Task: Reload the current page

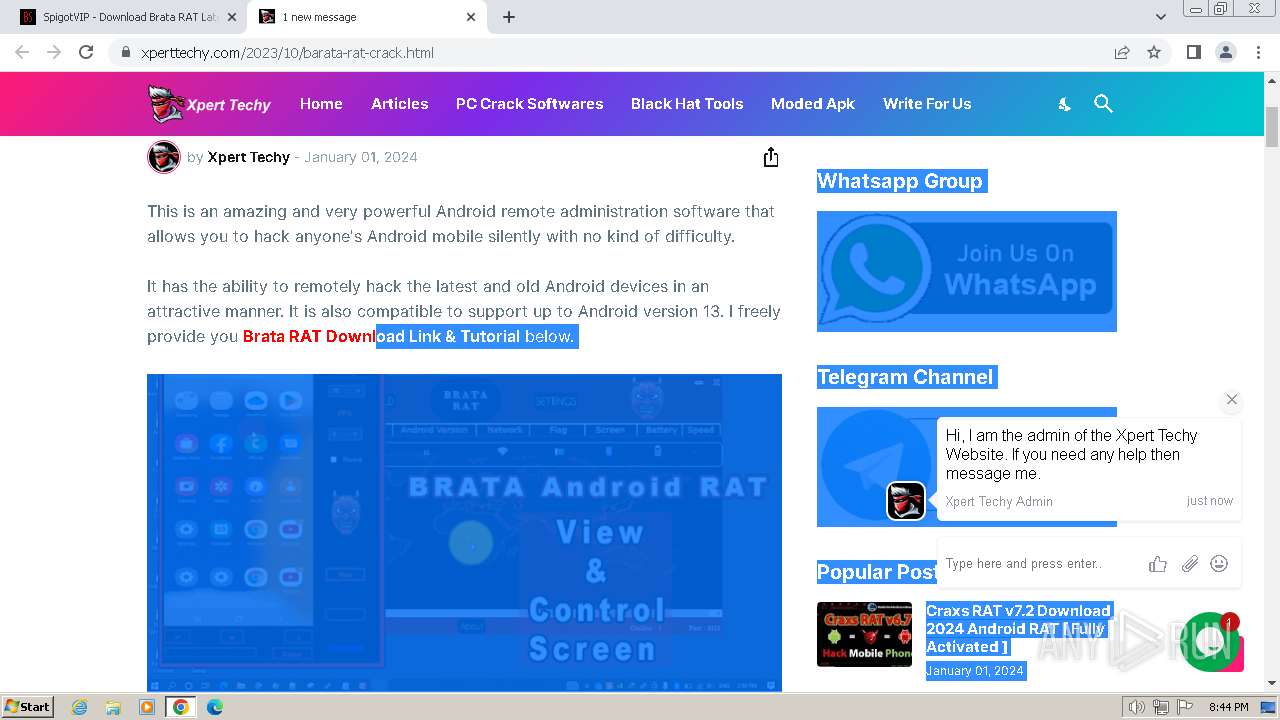Action: tap(86, 52)
